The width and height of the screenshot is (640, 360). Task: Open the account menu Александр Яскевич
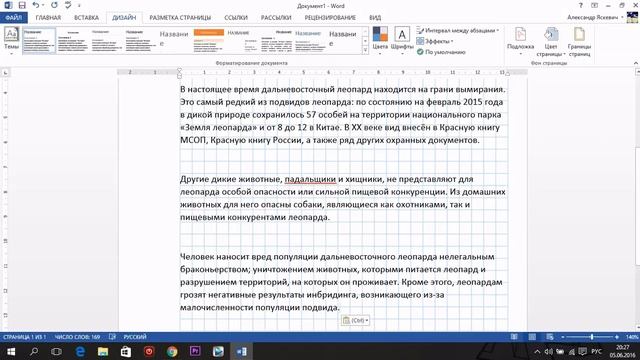pos(595,18)
